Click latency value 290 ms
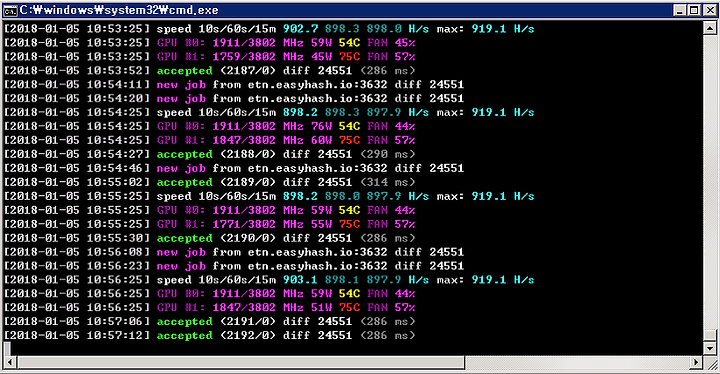Screen dimensions: 720x374 point(388,154)
